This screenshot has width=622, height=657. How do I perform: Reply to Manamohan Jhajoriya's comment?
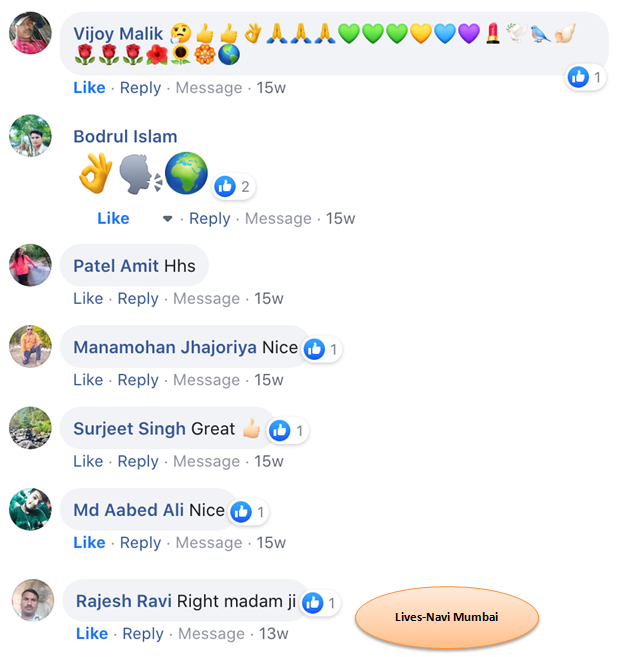tap(138, 380)
